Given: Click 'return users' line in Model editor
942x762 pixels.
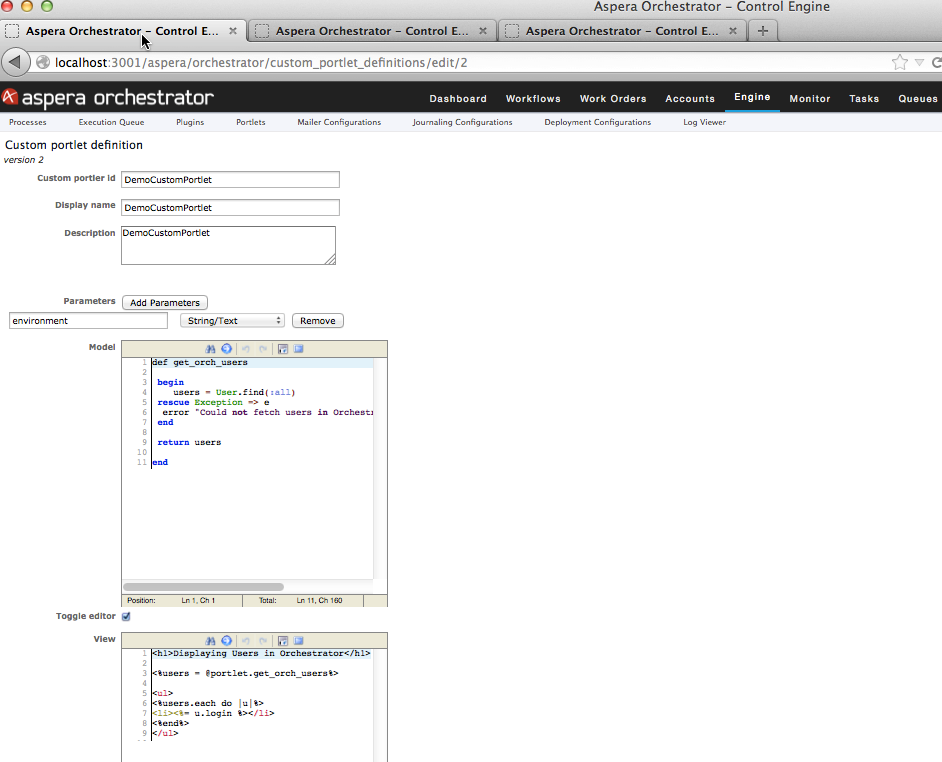Looking at the screenshot, I should coord(189,442).
